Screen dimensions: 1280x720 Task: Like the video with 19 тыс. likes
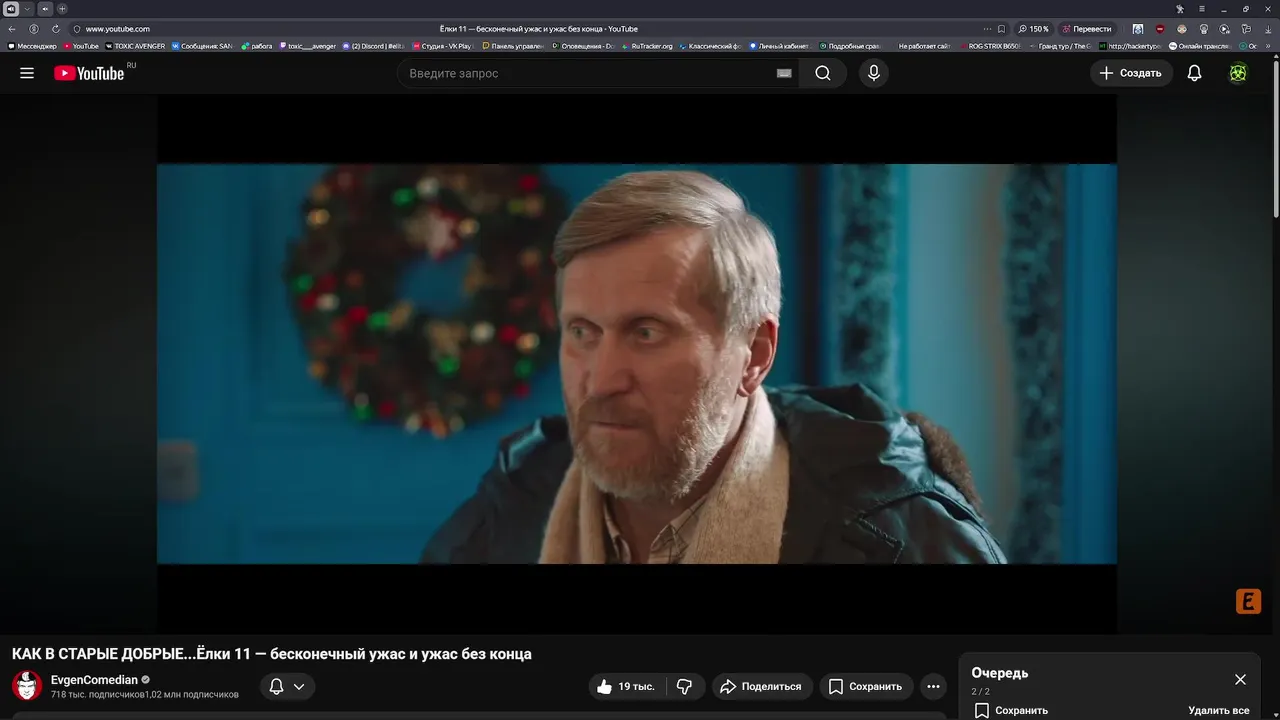pyautogui.click(x=628, y=686)
